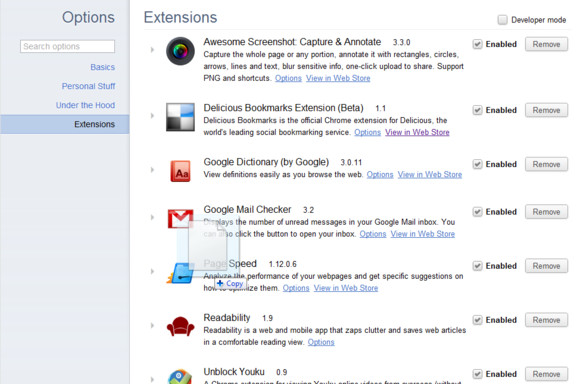
Task: View Page Speed in Web Store
Action: click(346, 288)
